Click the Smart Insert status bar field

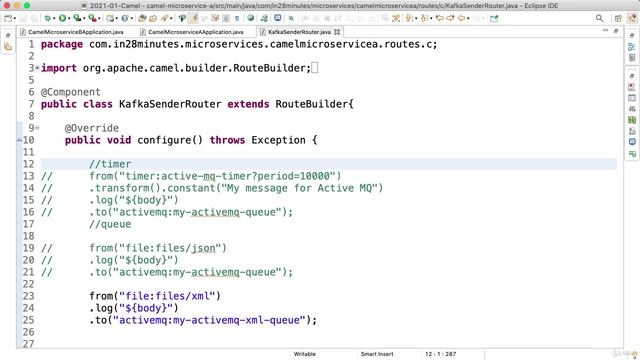(377, 354)
